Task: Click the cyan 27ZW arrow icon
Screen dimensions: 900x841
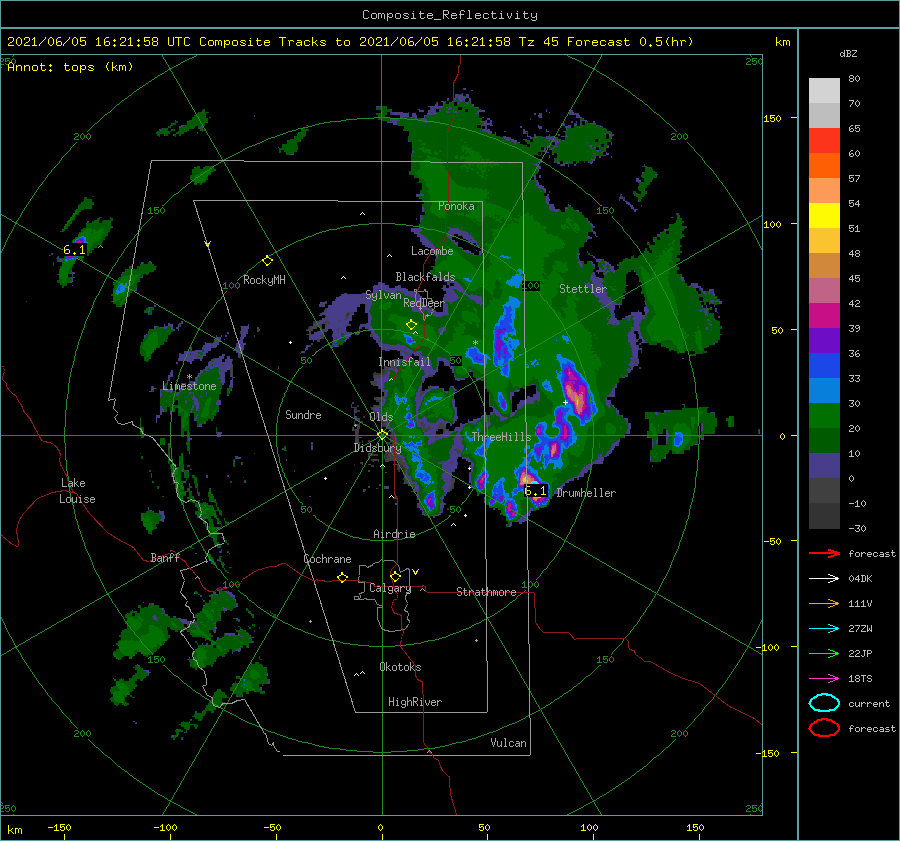Action: point(824,629)
